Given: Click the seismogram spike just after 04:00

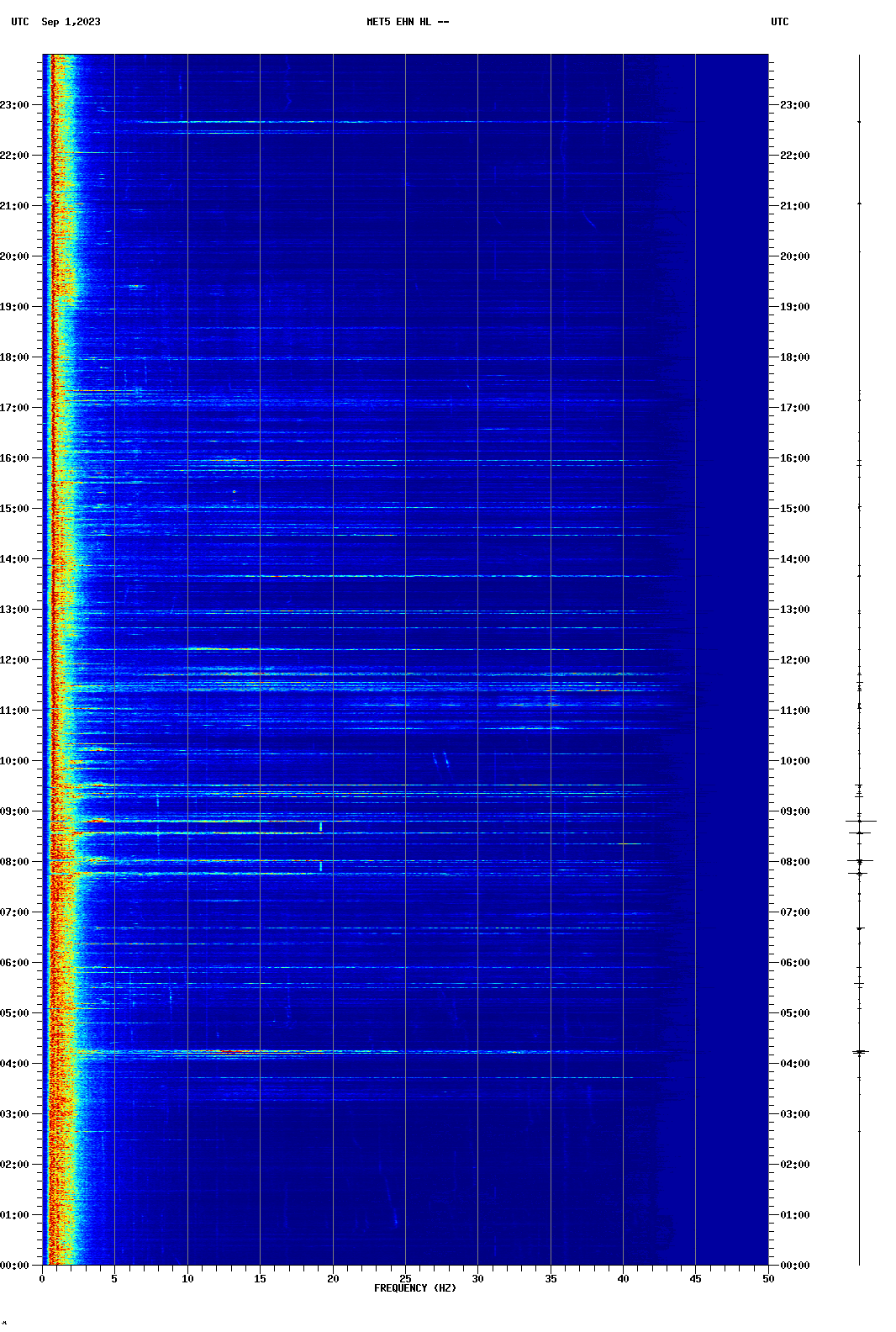Looking at the screenshot, I should pyautogui.click(x=859, y=1052).
